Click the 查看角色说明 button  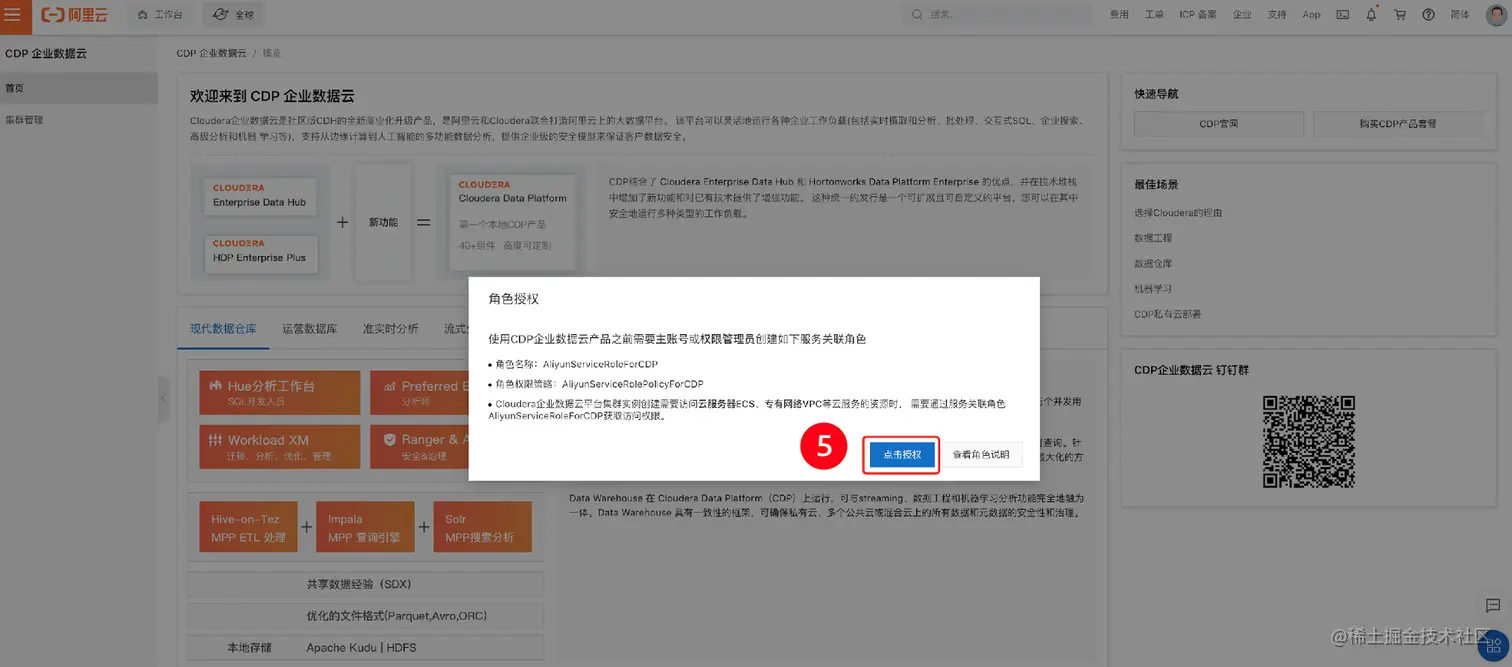pos(981,454)
